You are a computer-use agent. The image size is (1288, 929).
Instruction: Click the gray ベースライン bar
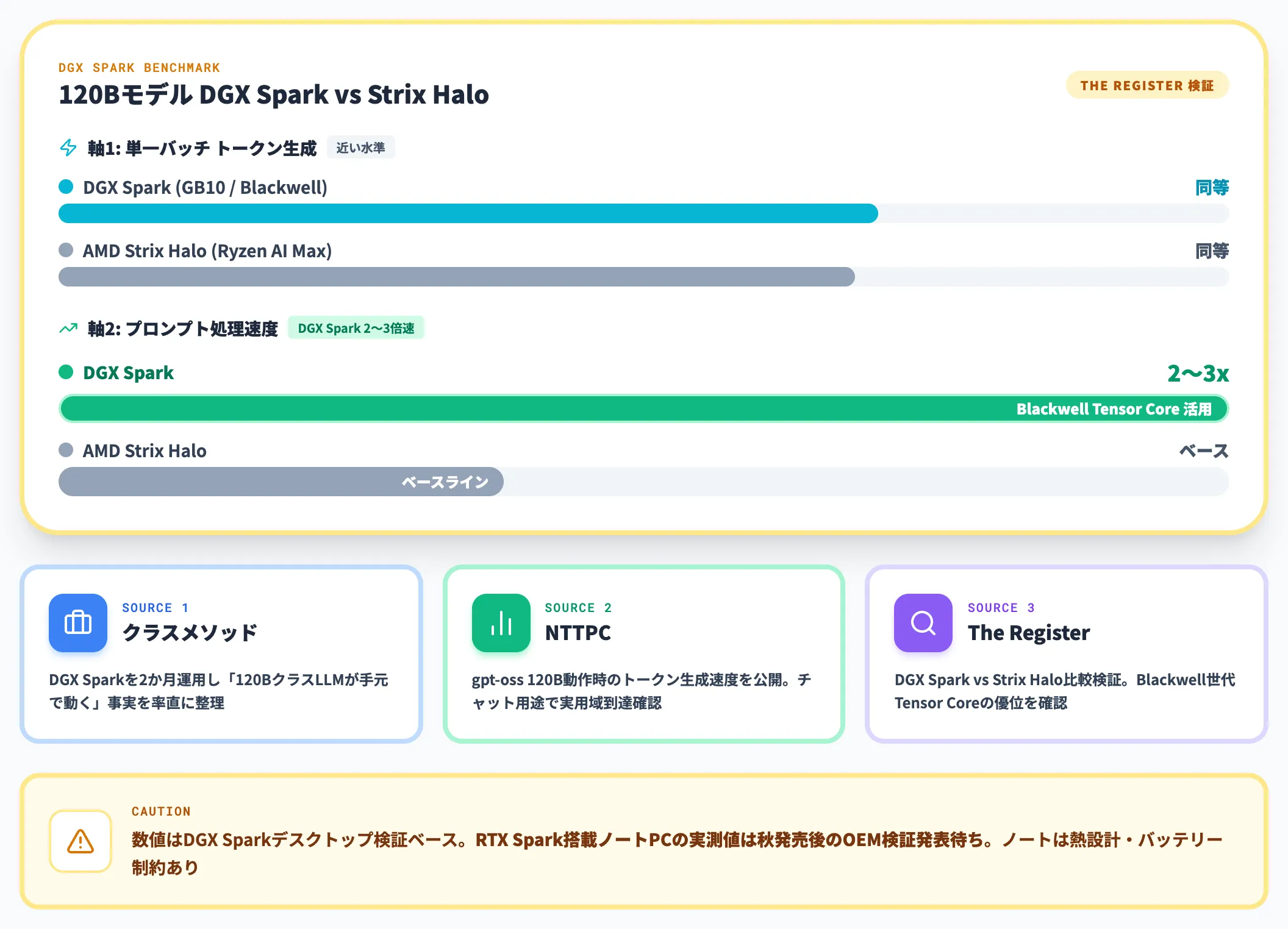[281, 482]
